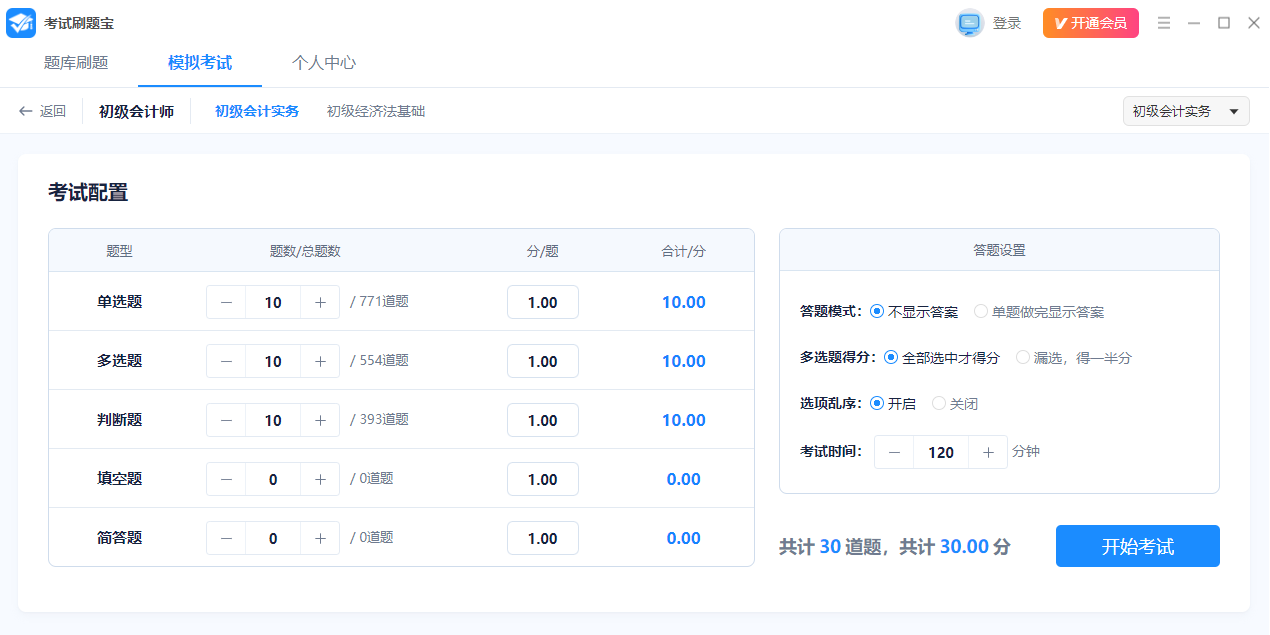Decrease 判断题 question count with minus
This screenshot has width=1270, height=635.
(226, 420)
